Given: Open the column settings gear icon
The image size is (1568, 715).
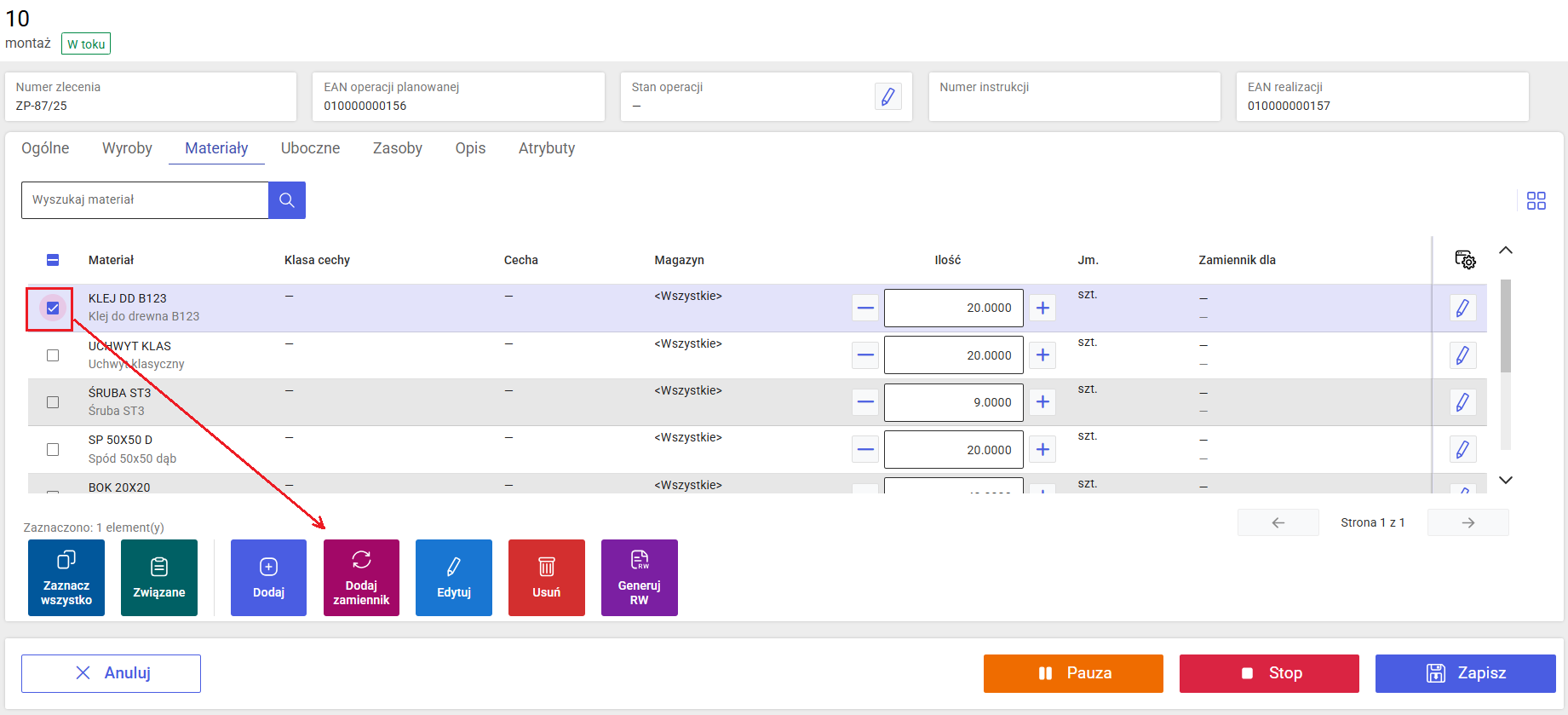Looking at the screenshot, I should click(1465, 260).
